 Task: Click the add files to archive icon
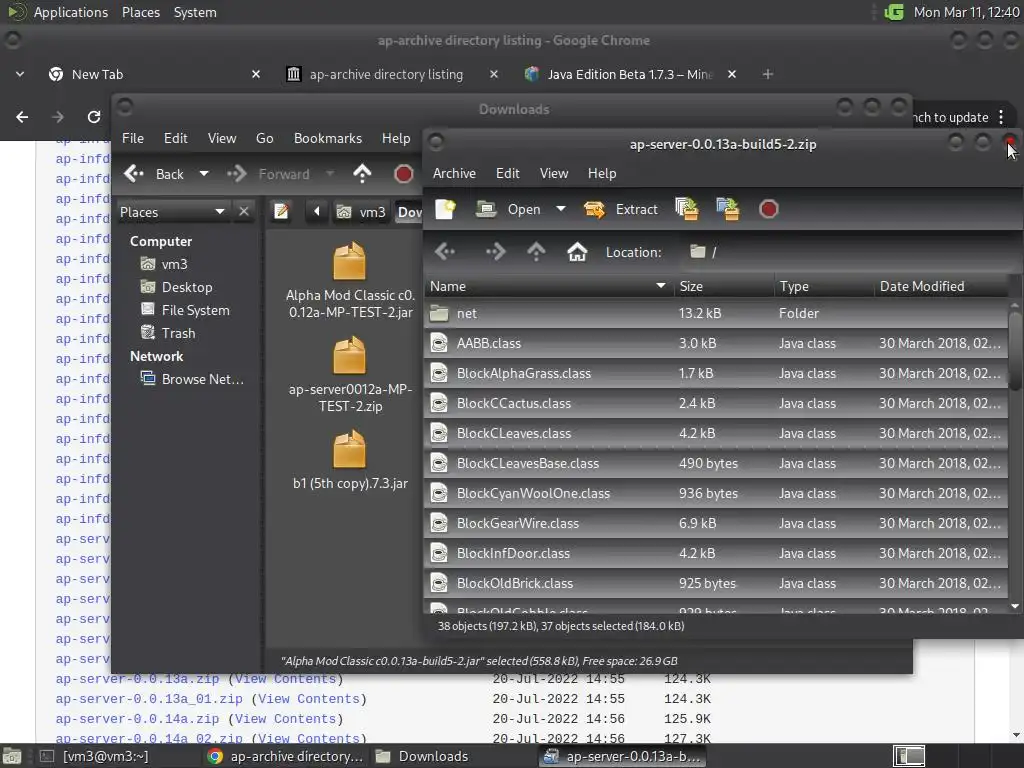[686, 209]
